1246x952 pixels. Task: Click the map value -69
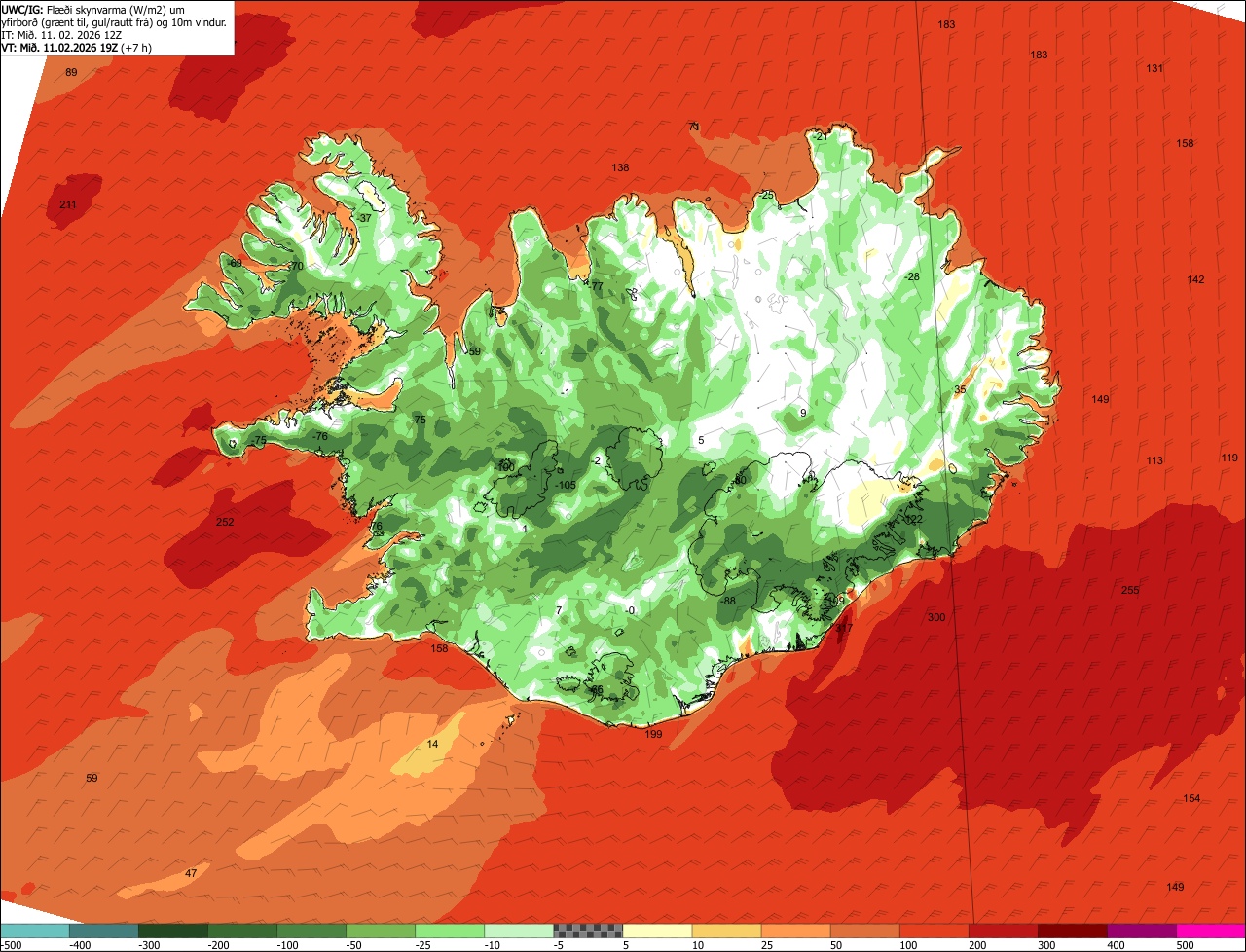point(235,264)
